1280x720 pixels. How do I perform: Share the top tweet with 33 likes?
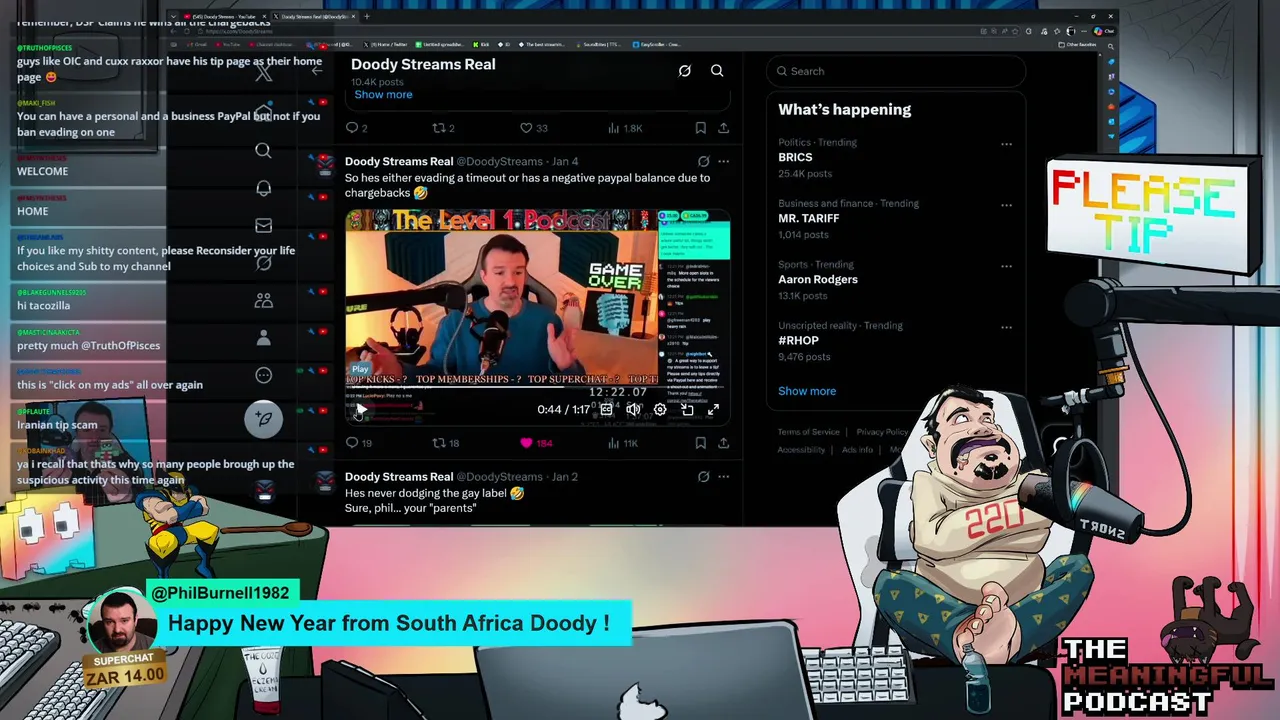723,128
